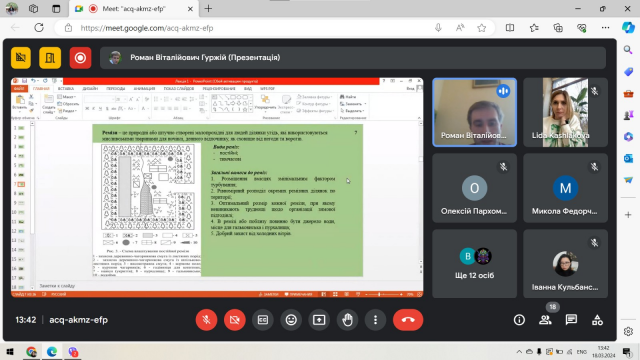
Task: Raise hand using the hand icon
Action: coord(347,320)
